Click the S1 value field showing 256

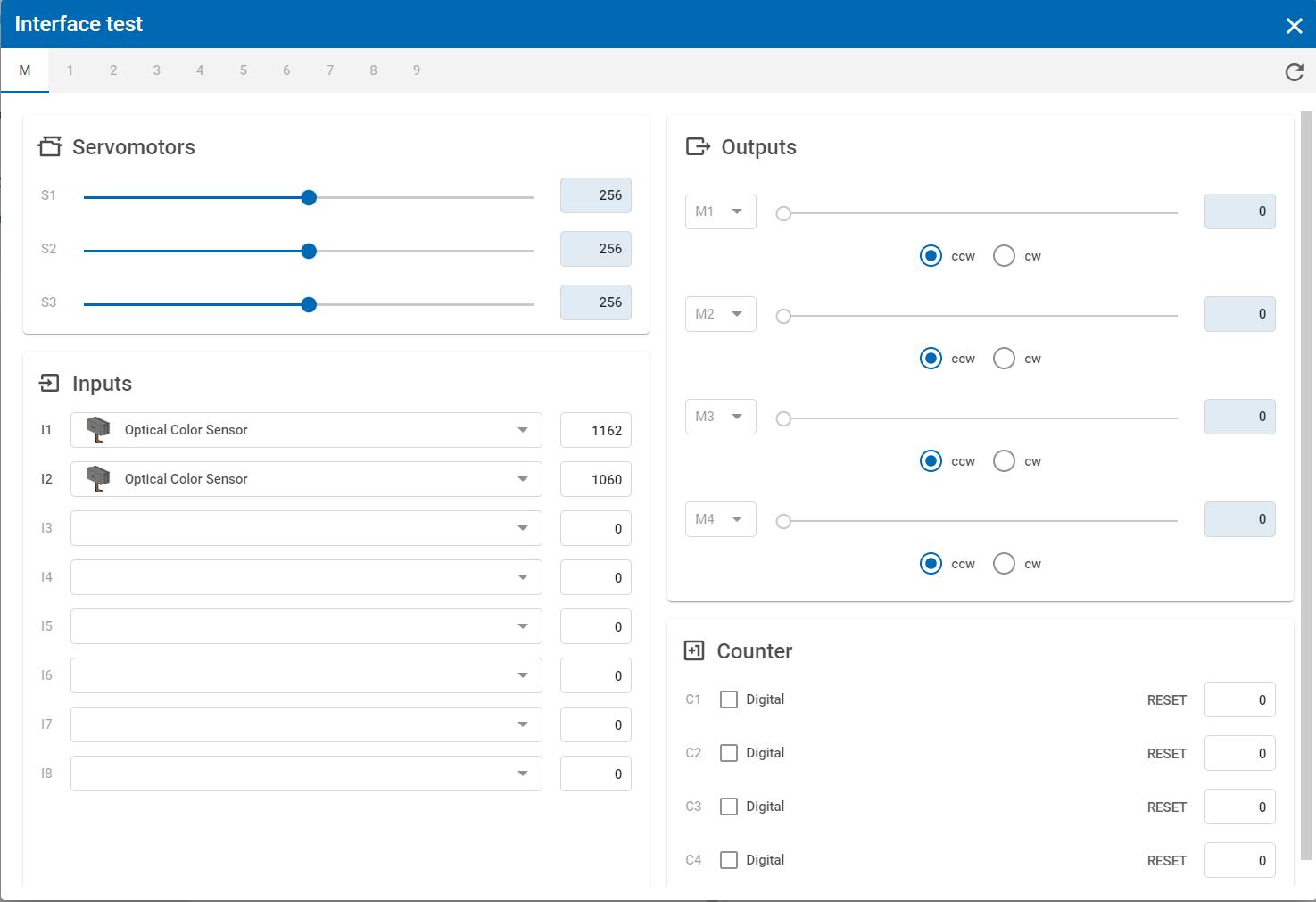tap(596, 195)
